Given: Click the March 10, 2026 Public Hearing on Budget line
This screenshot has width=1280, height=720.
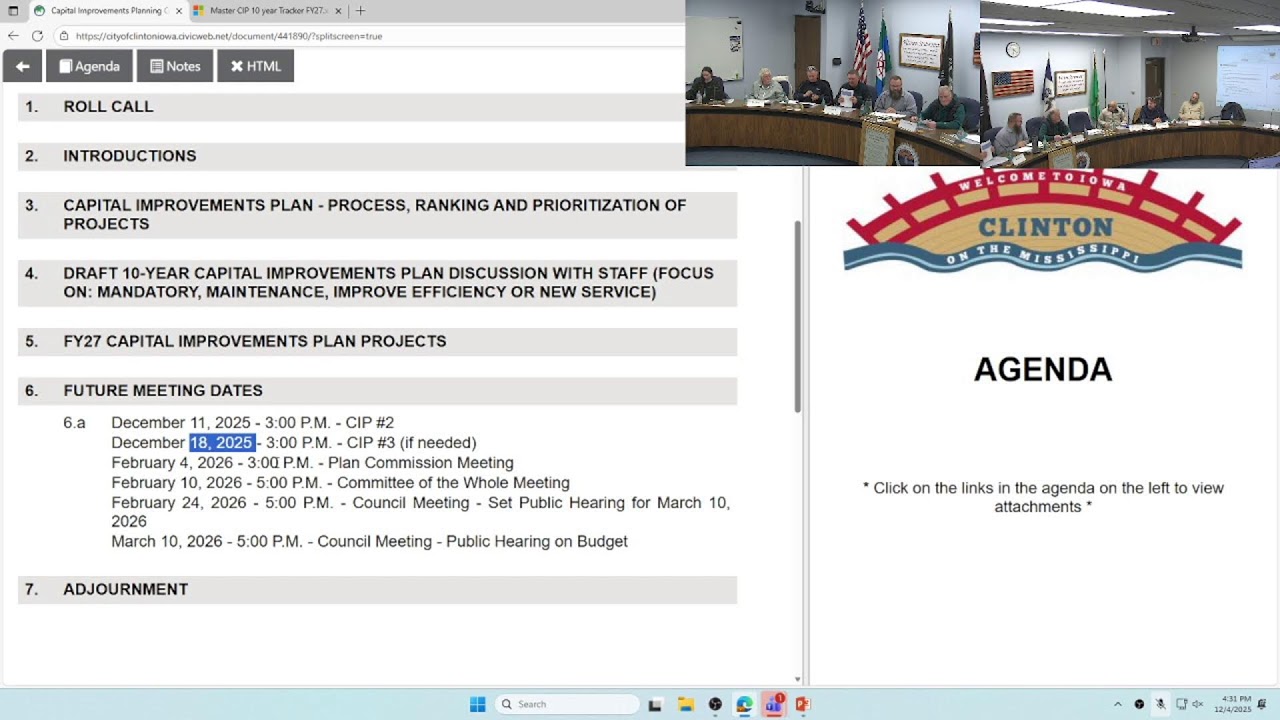Looking at the screenshot, I should pyautogui.click(x=369, y=542).
